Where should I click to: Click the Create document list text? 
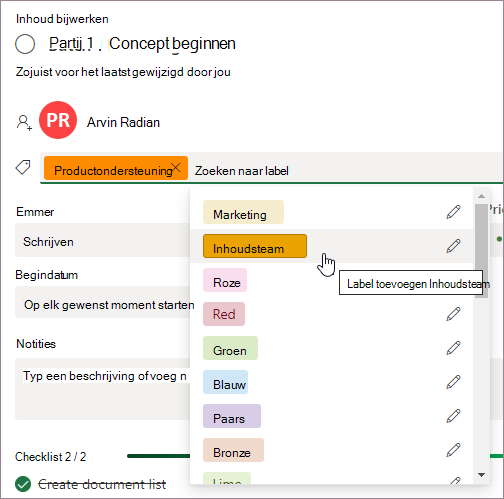pos(102,484)
